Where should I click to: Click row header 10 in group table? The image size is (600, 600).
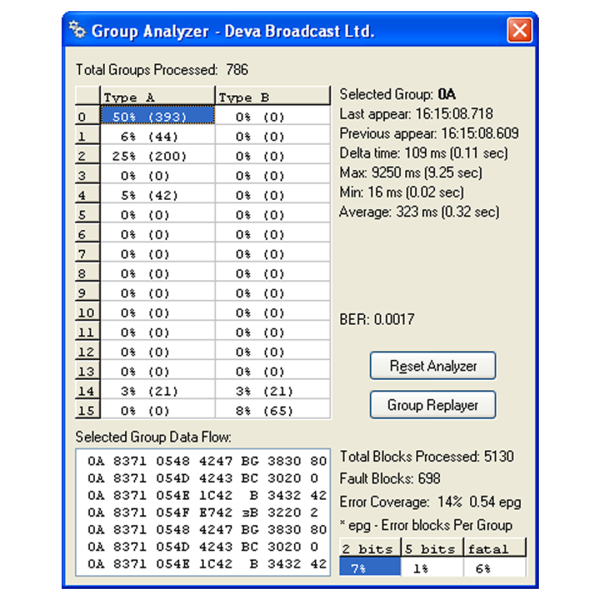coord(88,312)
